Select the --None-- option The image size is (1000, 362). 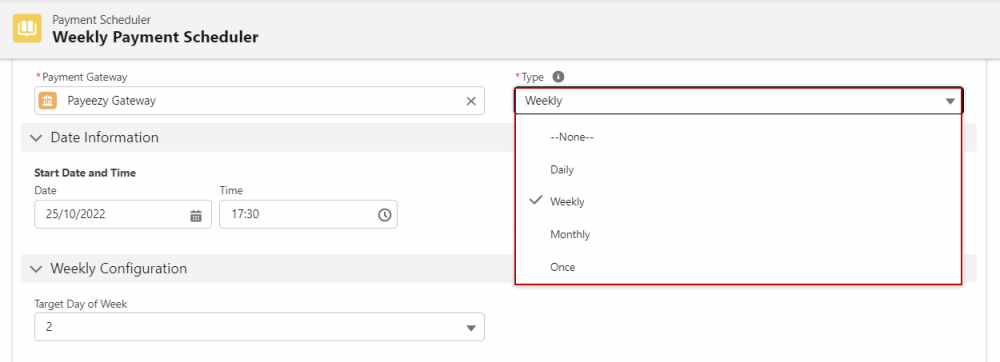coord(739,136)
